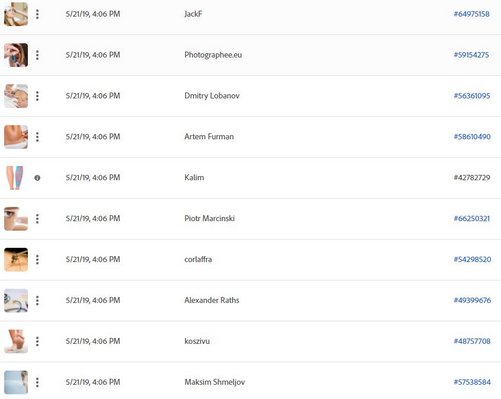Follow the #56361095 asset link
The image size is (501, 399).
tap(472, 96)
